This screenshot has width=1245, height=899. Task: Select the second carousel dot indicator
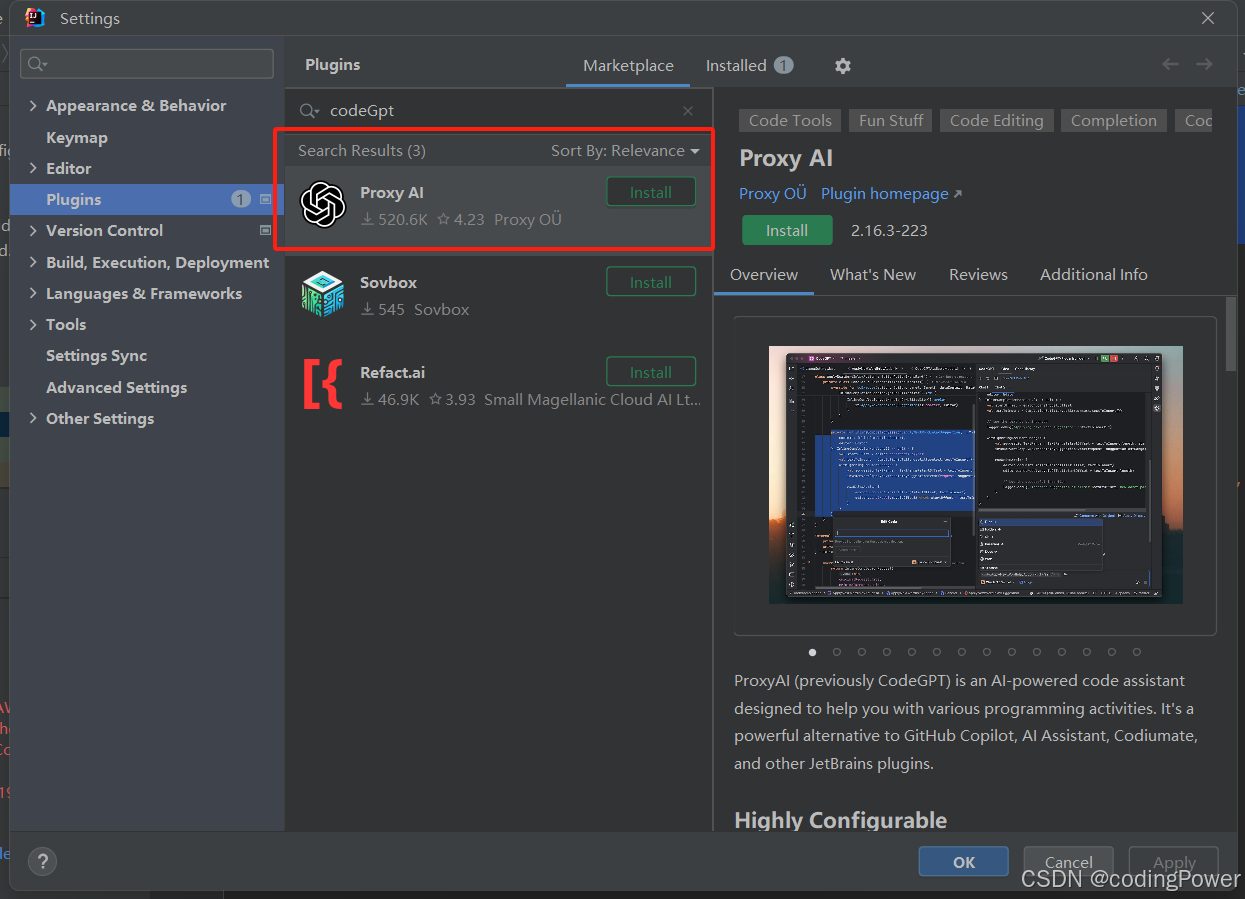tap(837, 652)
